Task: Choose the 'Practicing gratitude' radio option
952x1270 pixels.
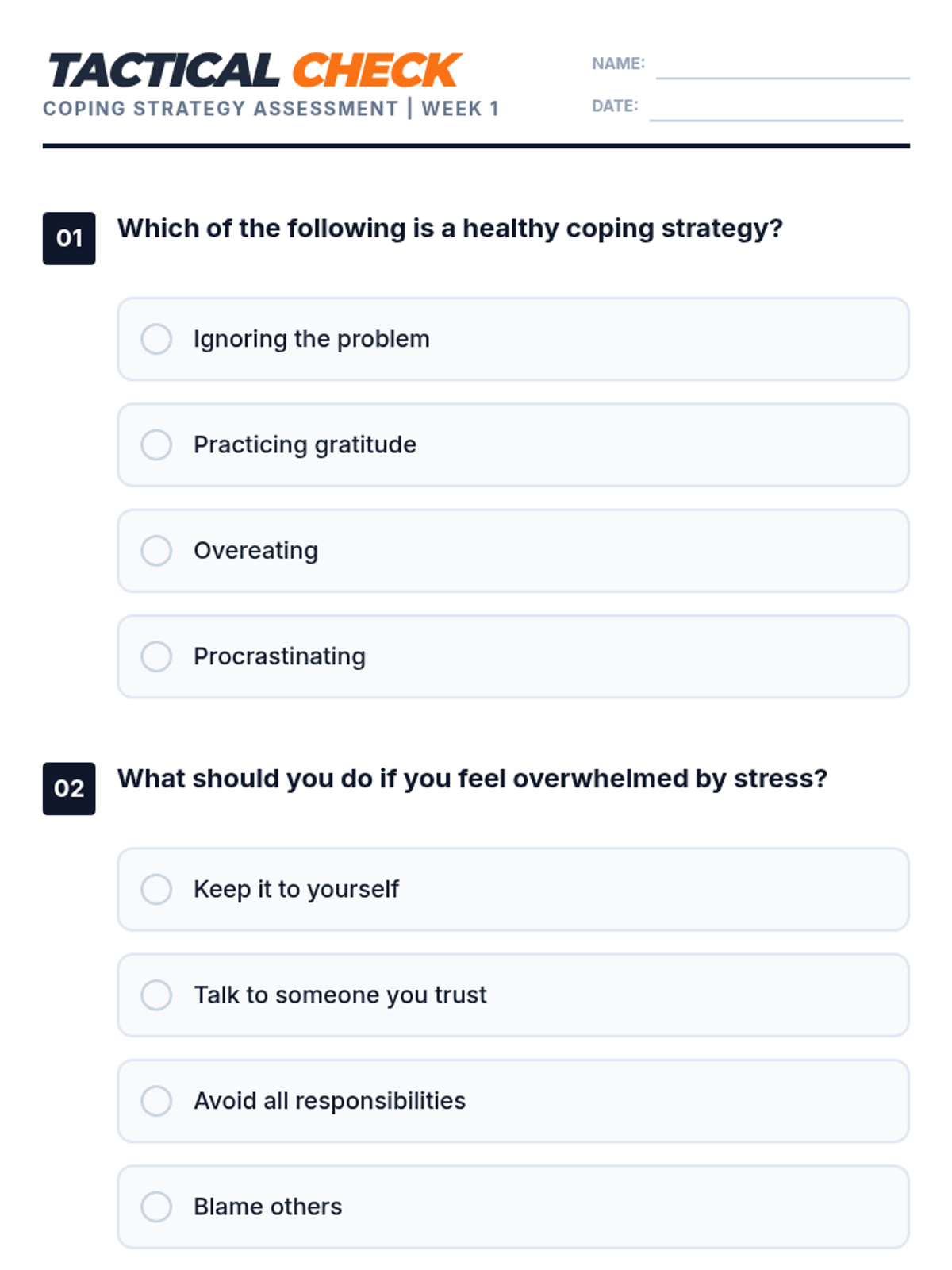Action: (156, 444)
